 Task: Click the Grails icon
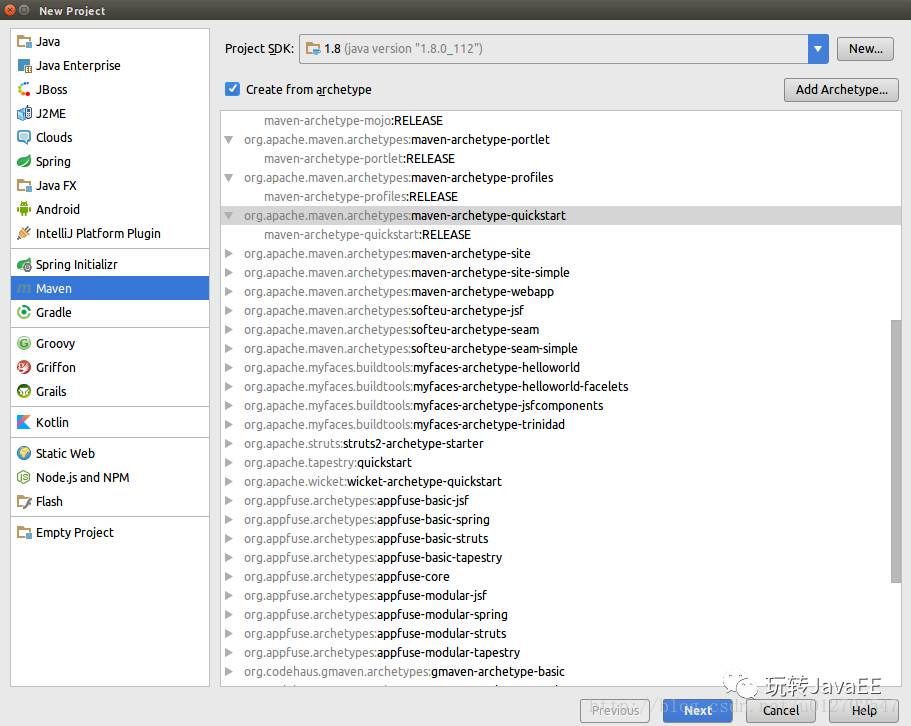24,391
